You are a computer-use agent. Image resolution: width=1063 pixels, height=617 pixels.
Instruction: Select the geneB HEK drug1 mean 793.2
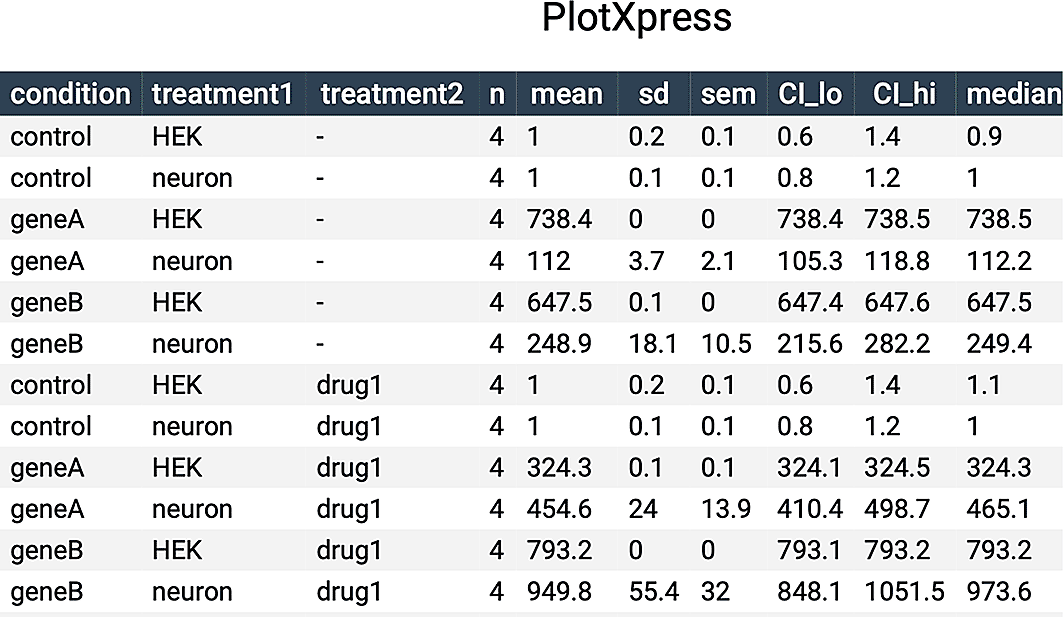559,551
